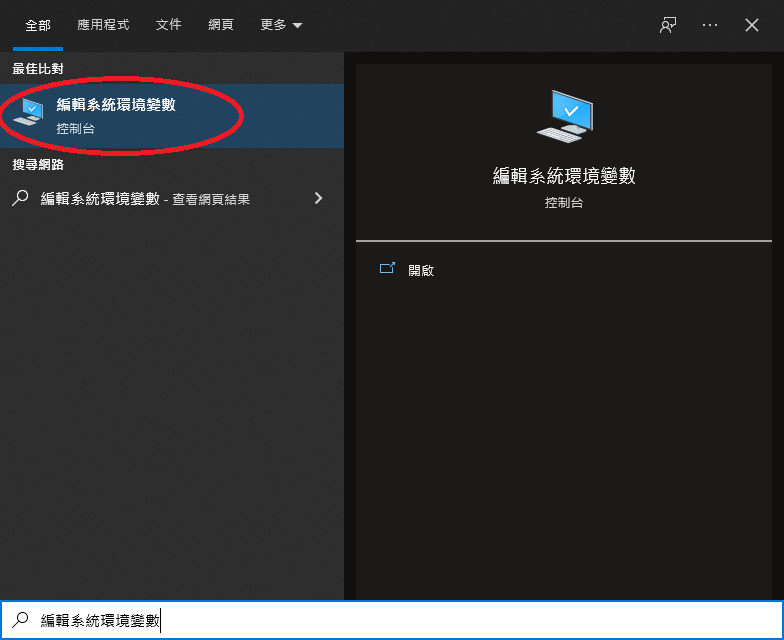Open the 編輯系統環境變數 best match result
This screenshot has height=640, width=784.
click(x=172, y=116)
